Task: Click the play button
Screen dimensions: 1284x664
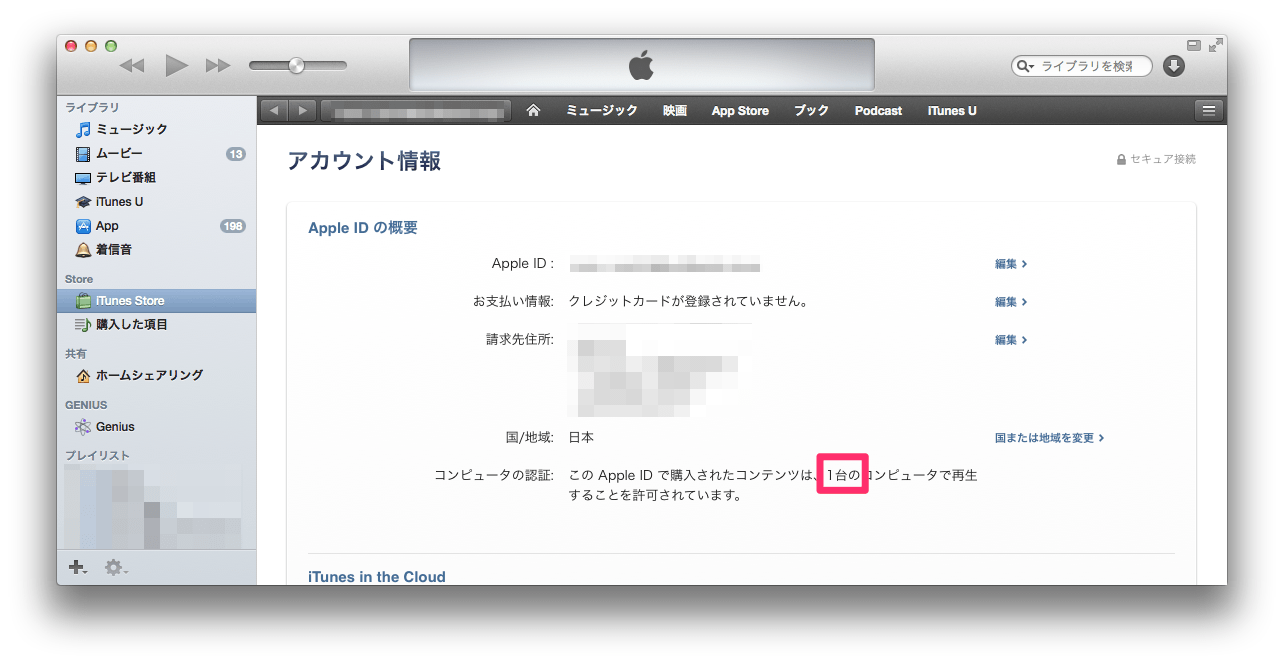Action: tap(176, 66)
